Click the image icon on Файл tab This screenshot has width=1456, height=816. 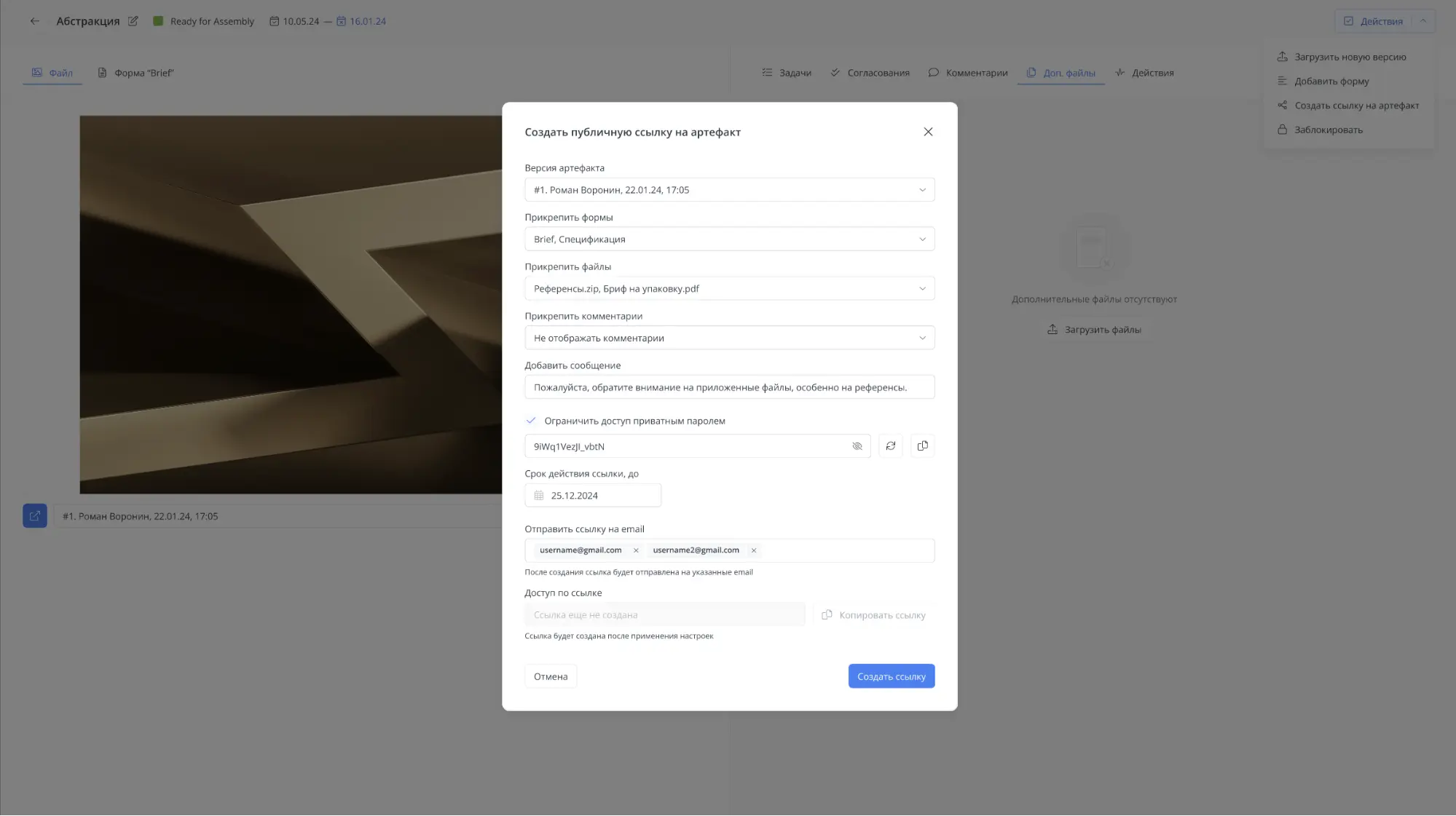[36, 73]
